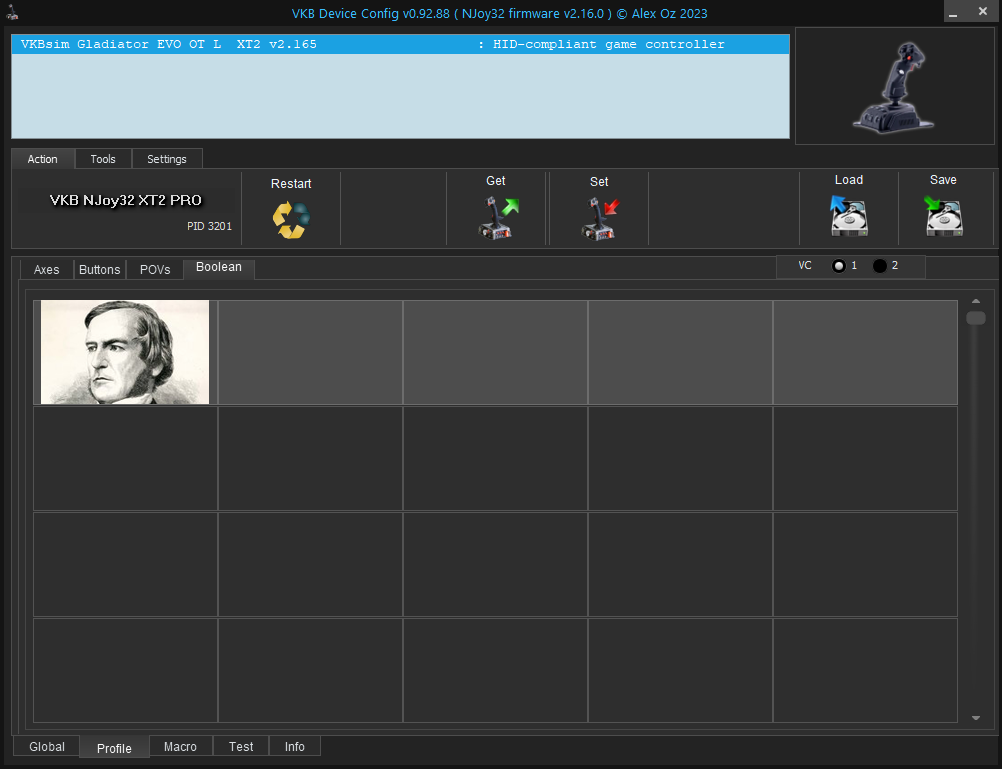Open the Axes tab

[x=47, y=270]
